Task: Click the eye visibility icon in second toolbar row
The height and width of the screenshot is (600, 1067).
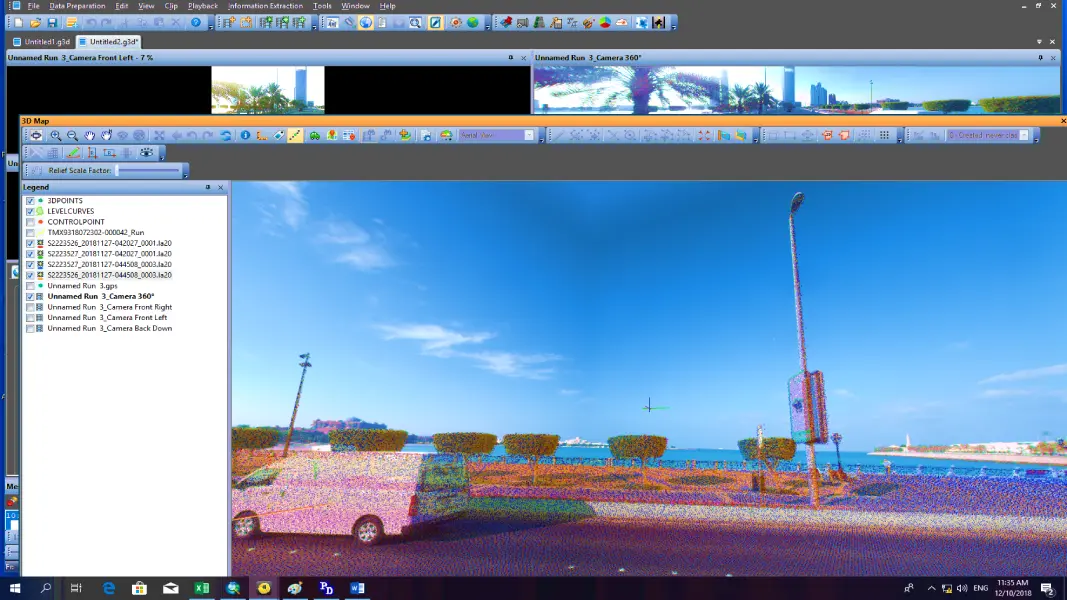Action: [147, 153]
